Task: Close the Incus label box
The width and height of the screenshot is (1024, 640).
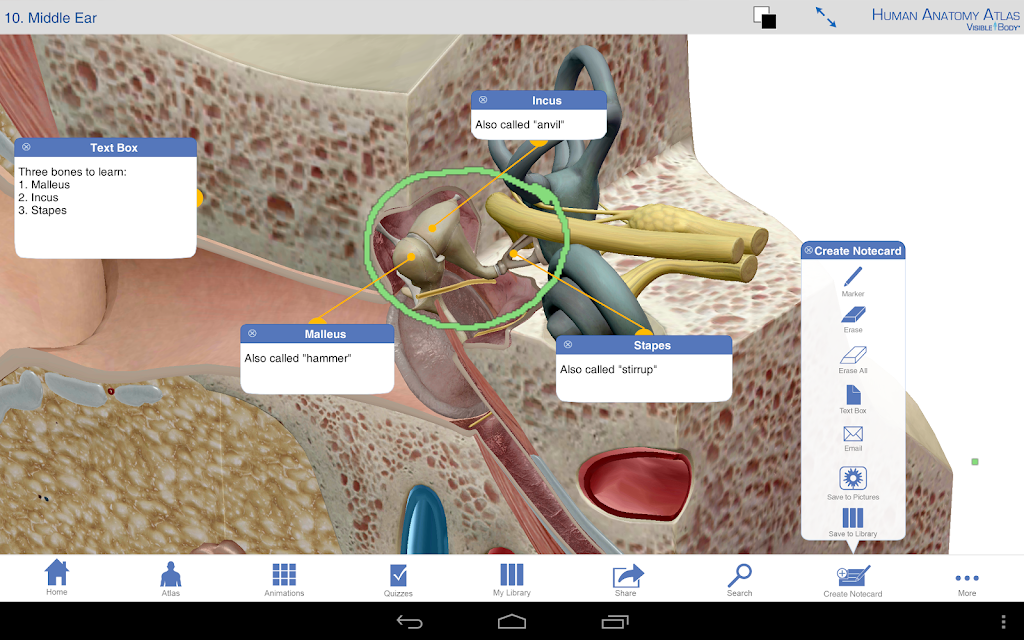Action: coord(483,100)
